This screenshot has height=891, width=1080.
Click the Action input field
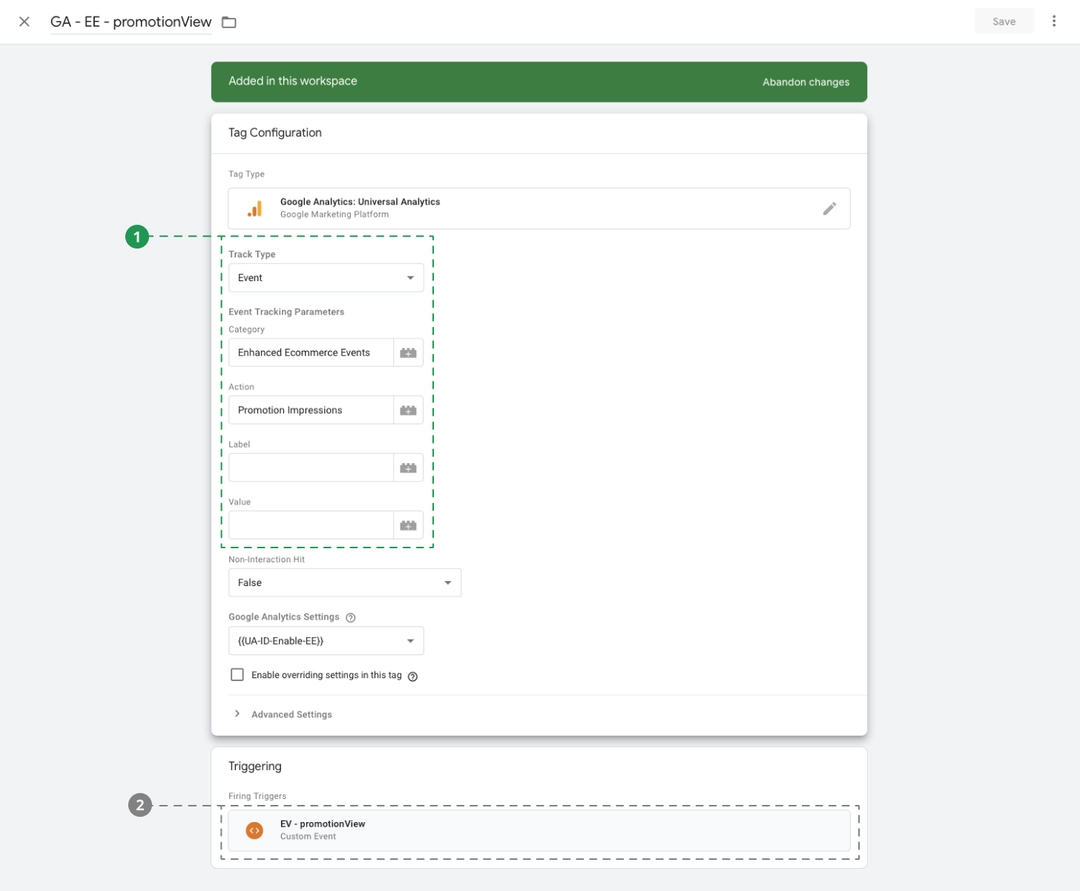tap(311, 410)
